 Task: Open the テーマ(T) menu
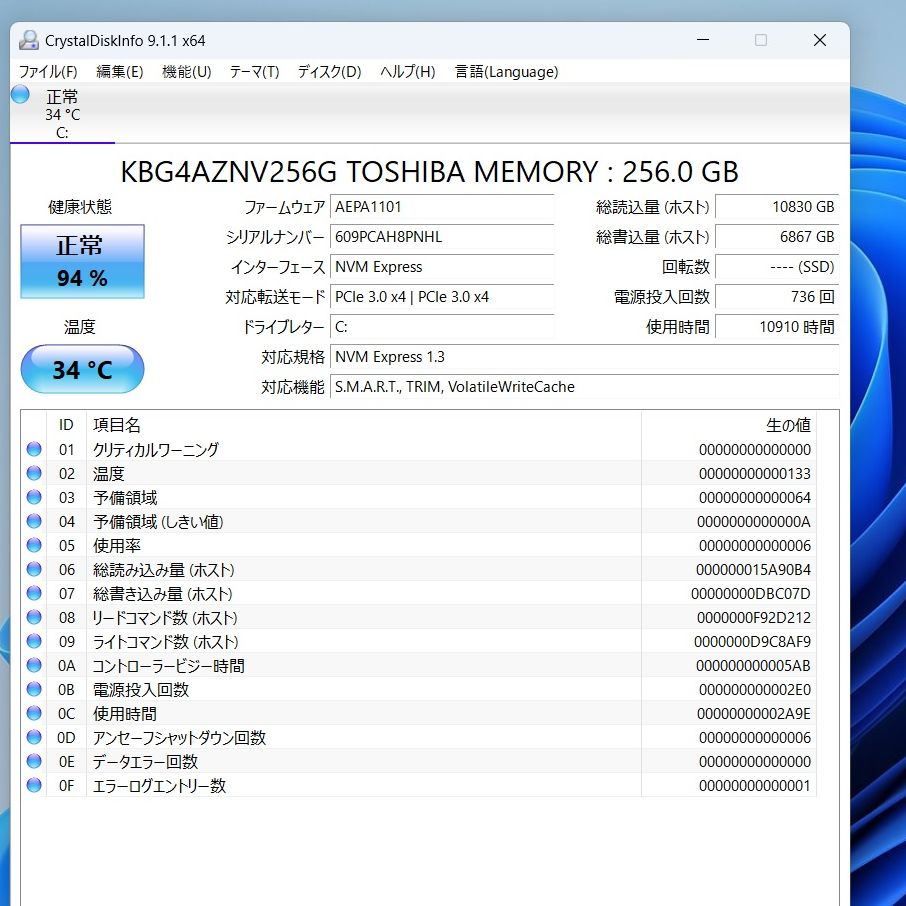pyautogui.click(x=254, y=72)
